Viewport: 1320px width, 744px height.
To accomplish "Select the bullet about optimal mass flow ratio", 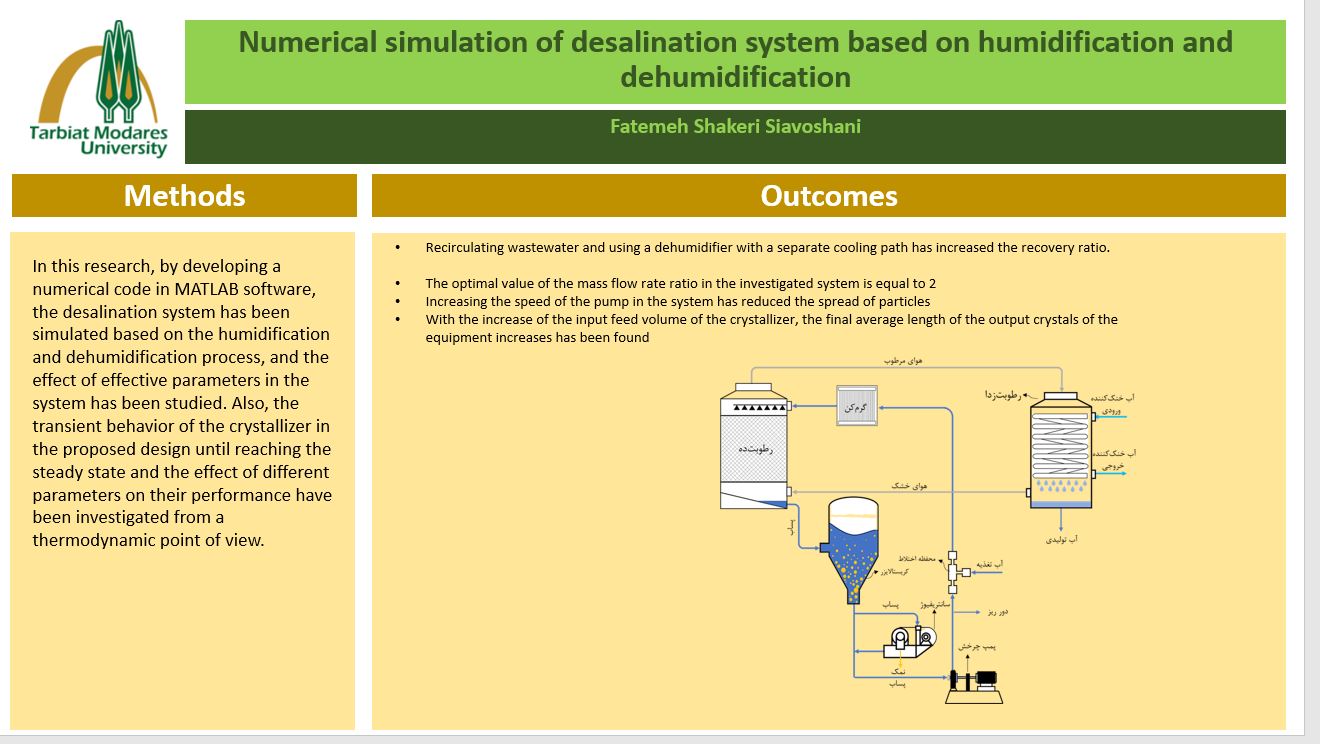I will (680, 284).
